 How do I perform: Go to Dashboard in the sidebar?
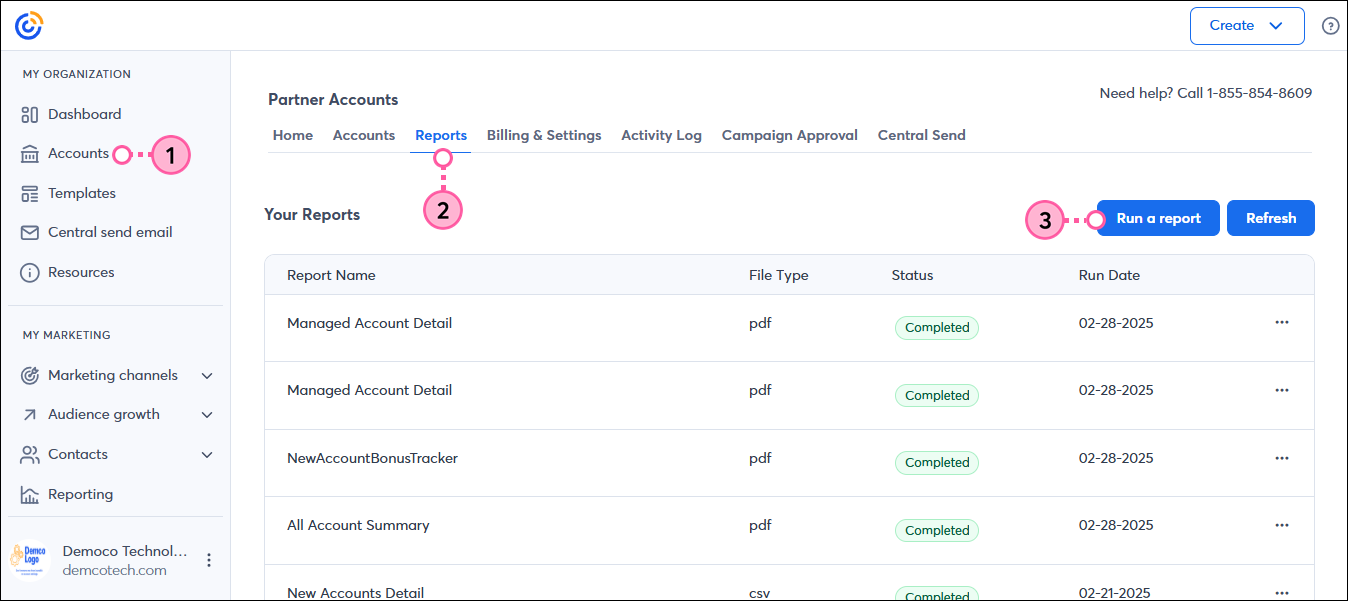click(84, 114)
